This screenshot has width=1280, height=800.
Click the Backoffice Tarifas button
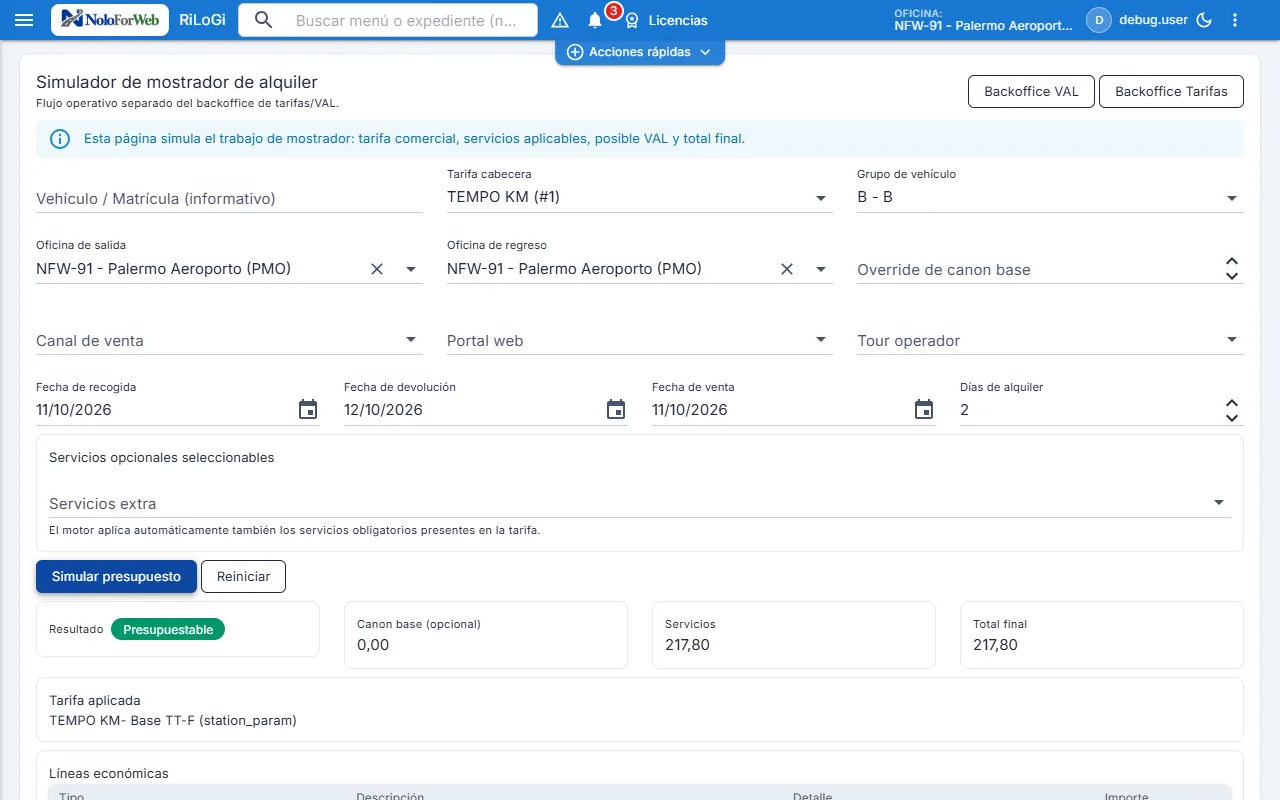[x=1171, y=91]
